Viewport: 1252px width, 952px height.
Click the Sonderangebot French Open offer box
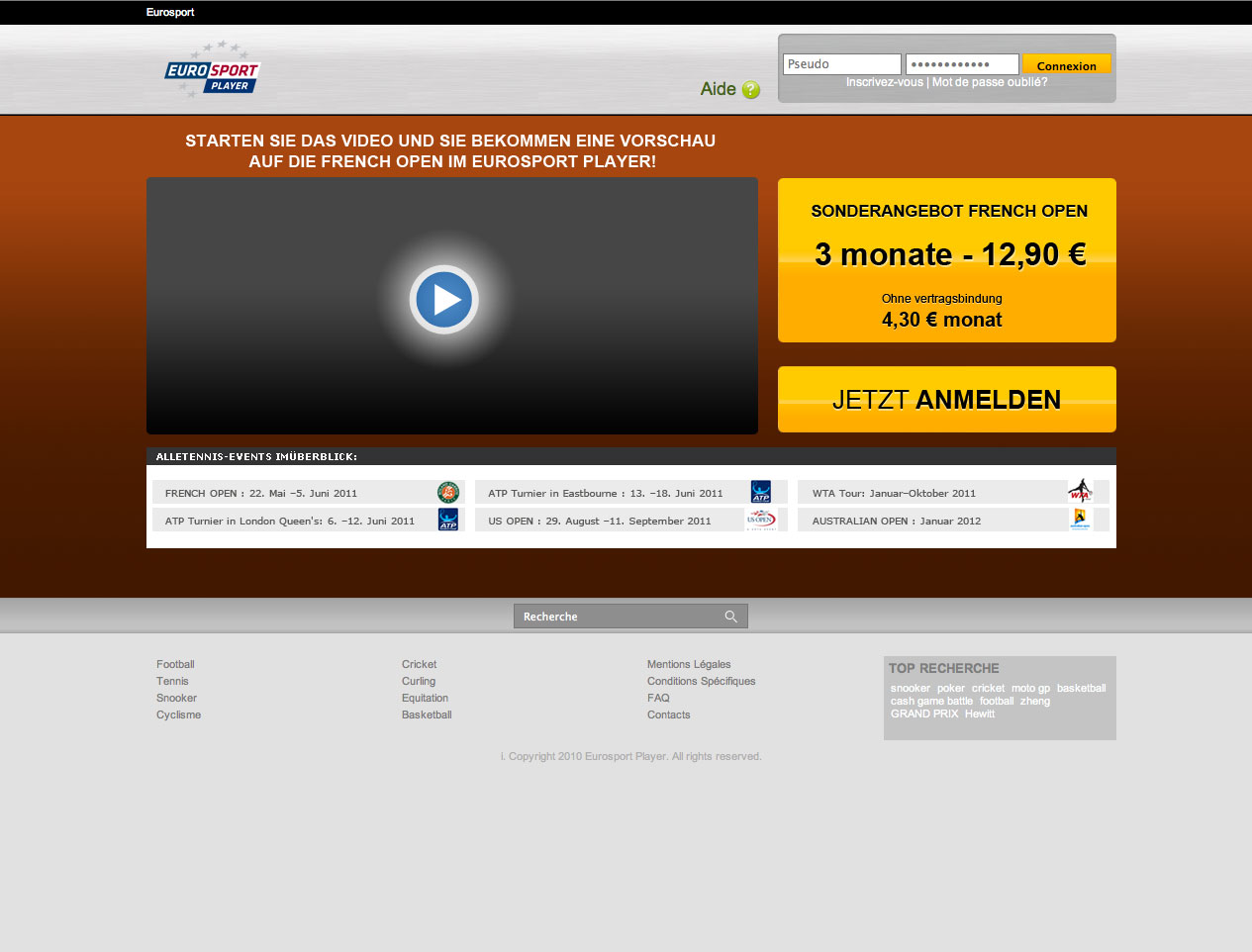(947, 260)
